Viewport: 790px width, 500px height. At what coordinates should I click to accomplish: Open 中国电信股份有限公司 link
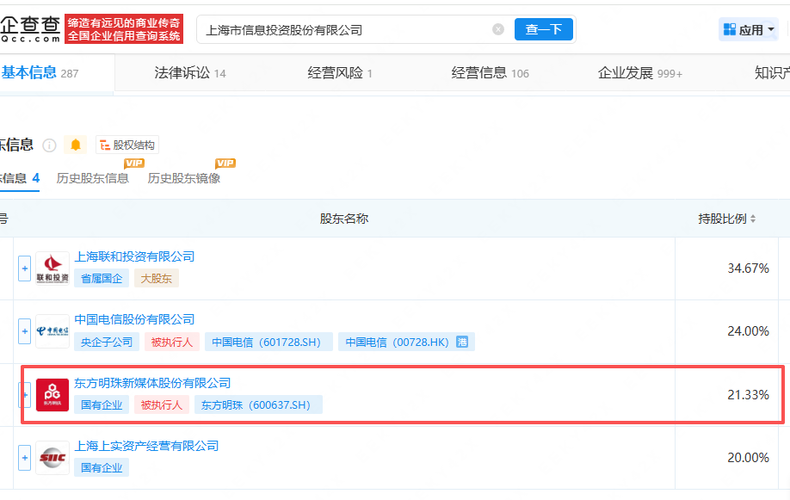pyautogui.click(x=135, y=320)
